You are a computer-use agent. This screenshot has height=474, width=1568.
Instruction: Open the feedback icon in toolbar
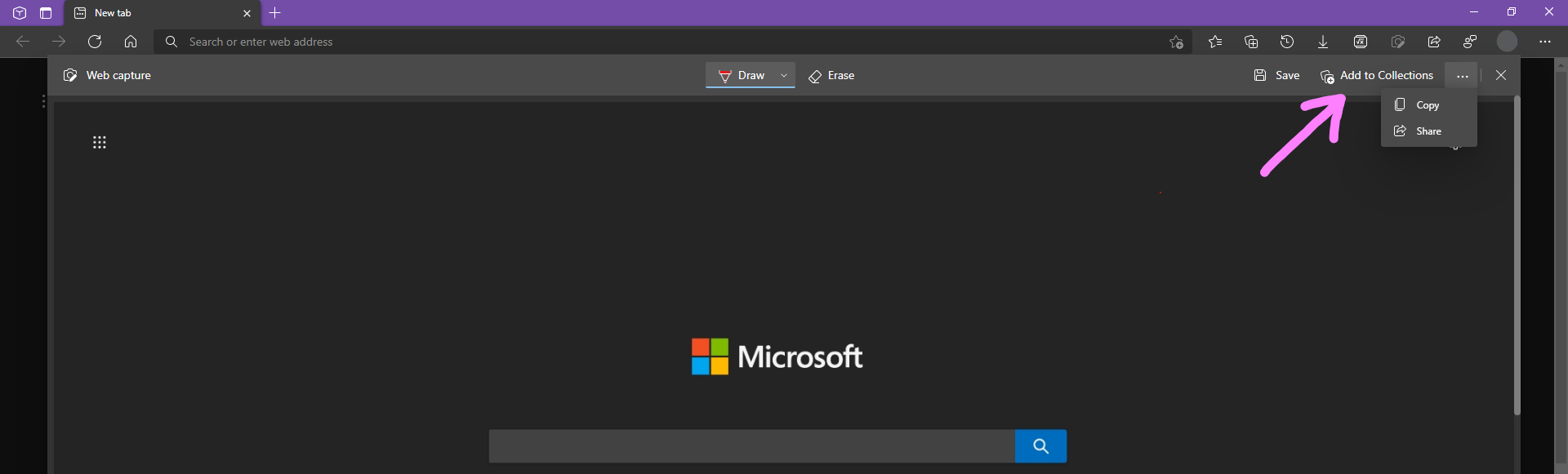pos(1470,42)
